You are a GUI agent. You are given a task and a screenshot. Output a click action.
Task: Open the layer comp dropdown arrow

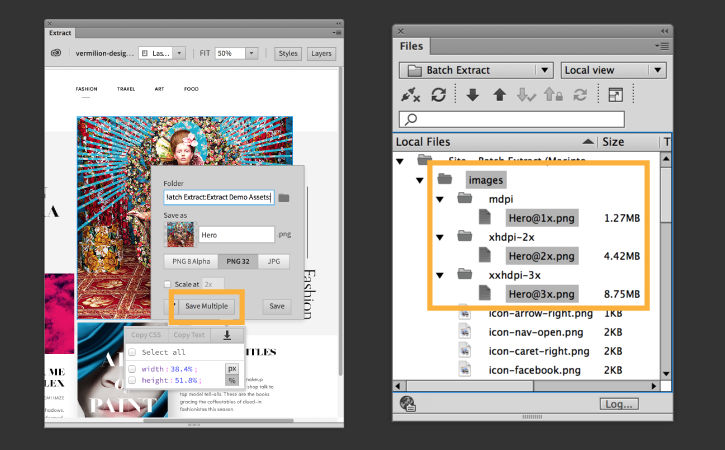pyautogui.click(x=179, y=53)
